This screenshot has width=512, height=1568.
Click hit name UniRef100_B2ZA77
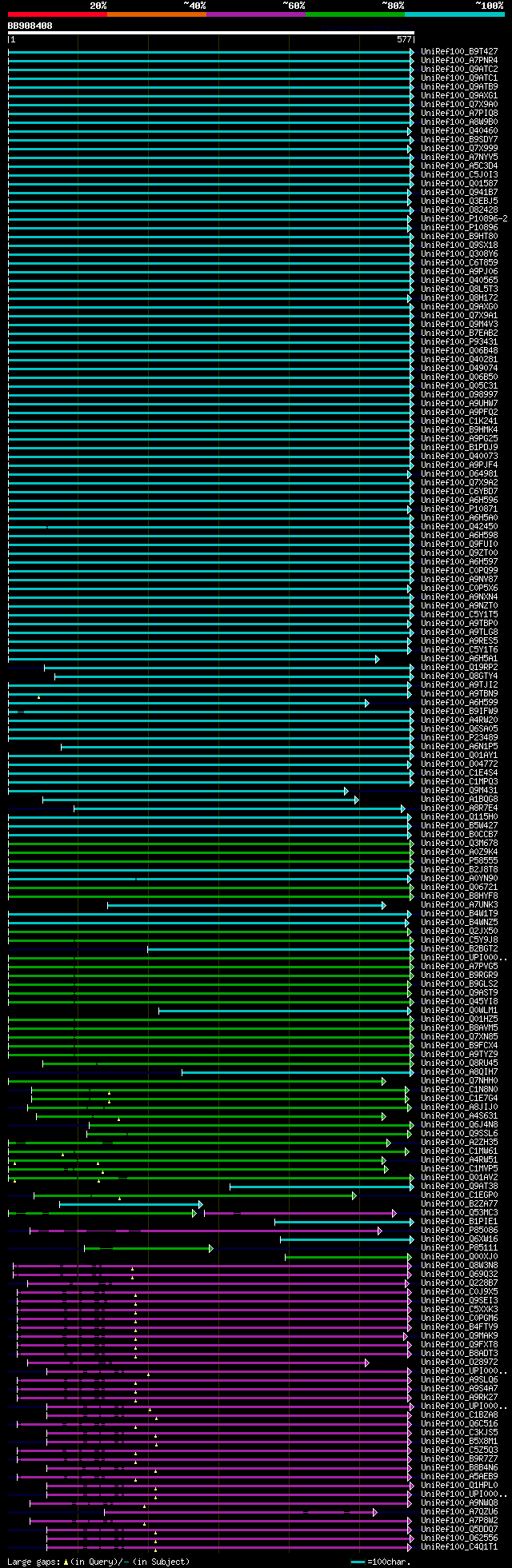(459, 1203)
